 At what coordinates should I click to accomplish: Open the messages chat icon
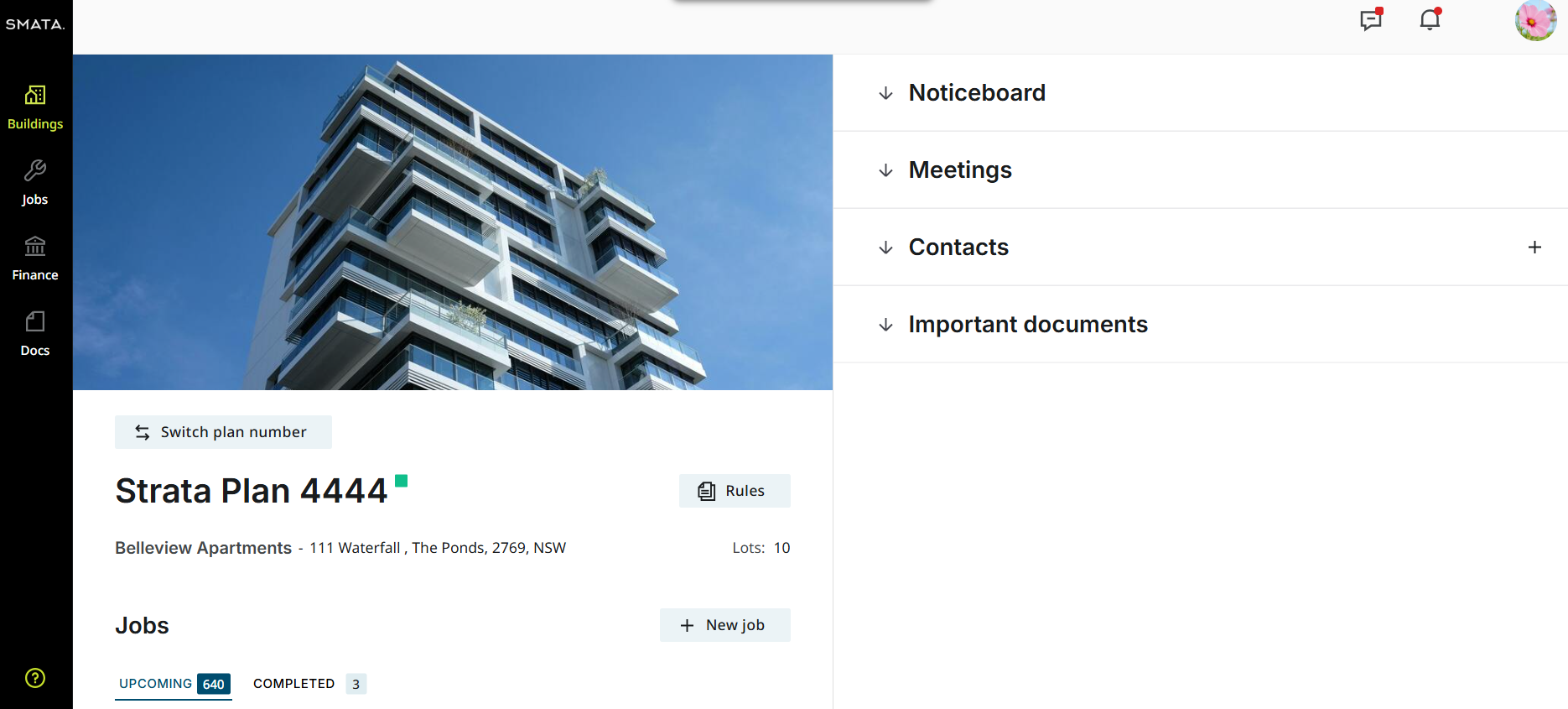tap(1371, 19)
